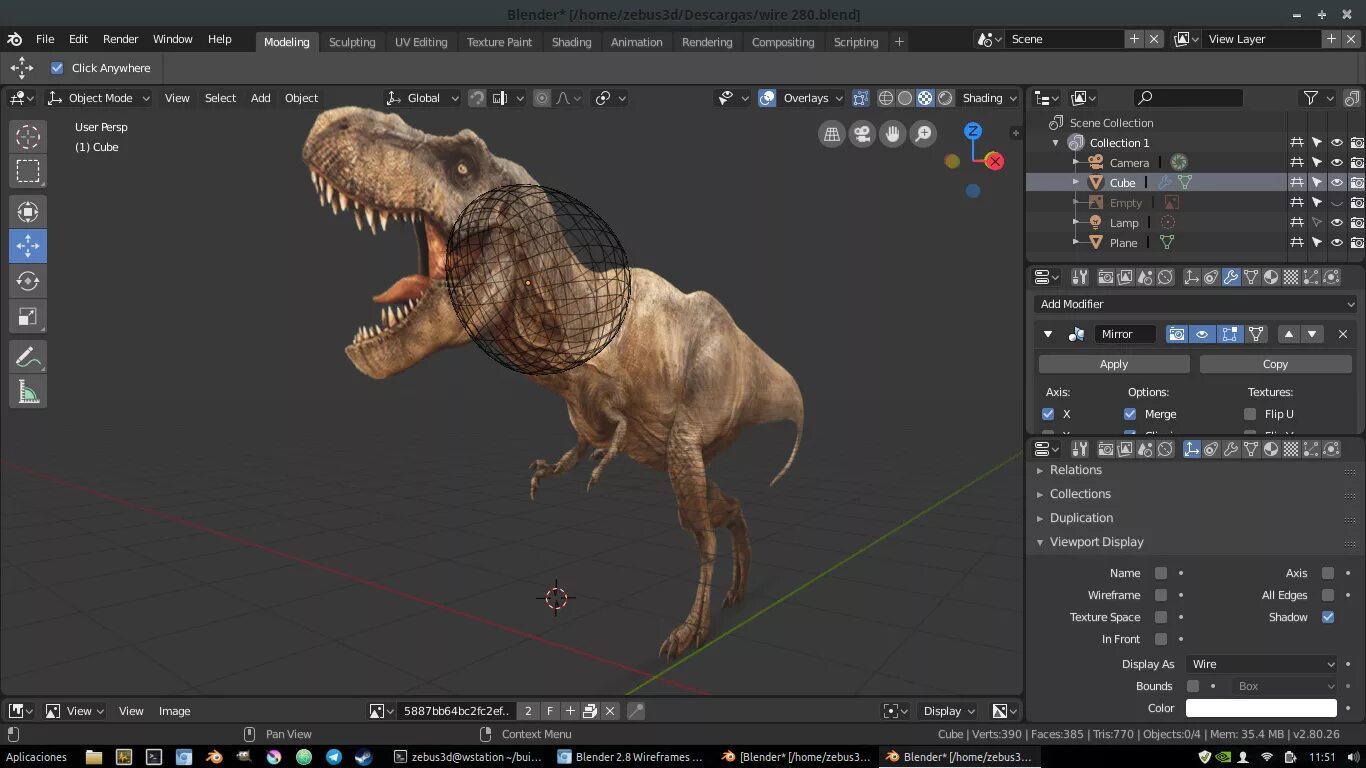Click the camera view icon in viewport
The width and height of the screenshot is (1366, 768).
pos(861,134)
